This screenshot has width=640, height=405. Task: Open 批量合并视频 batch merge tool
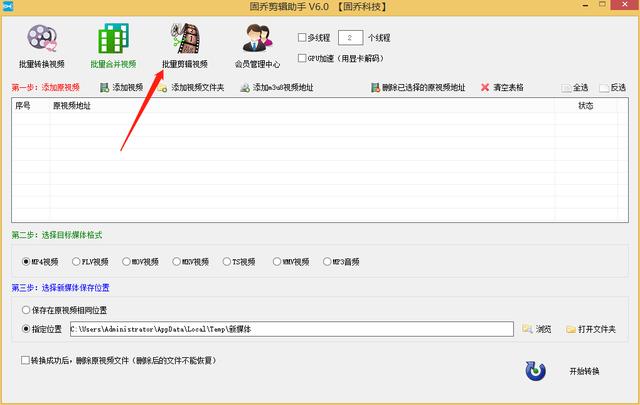click(113, 46)
